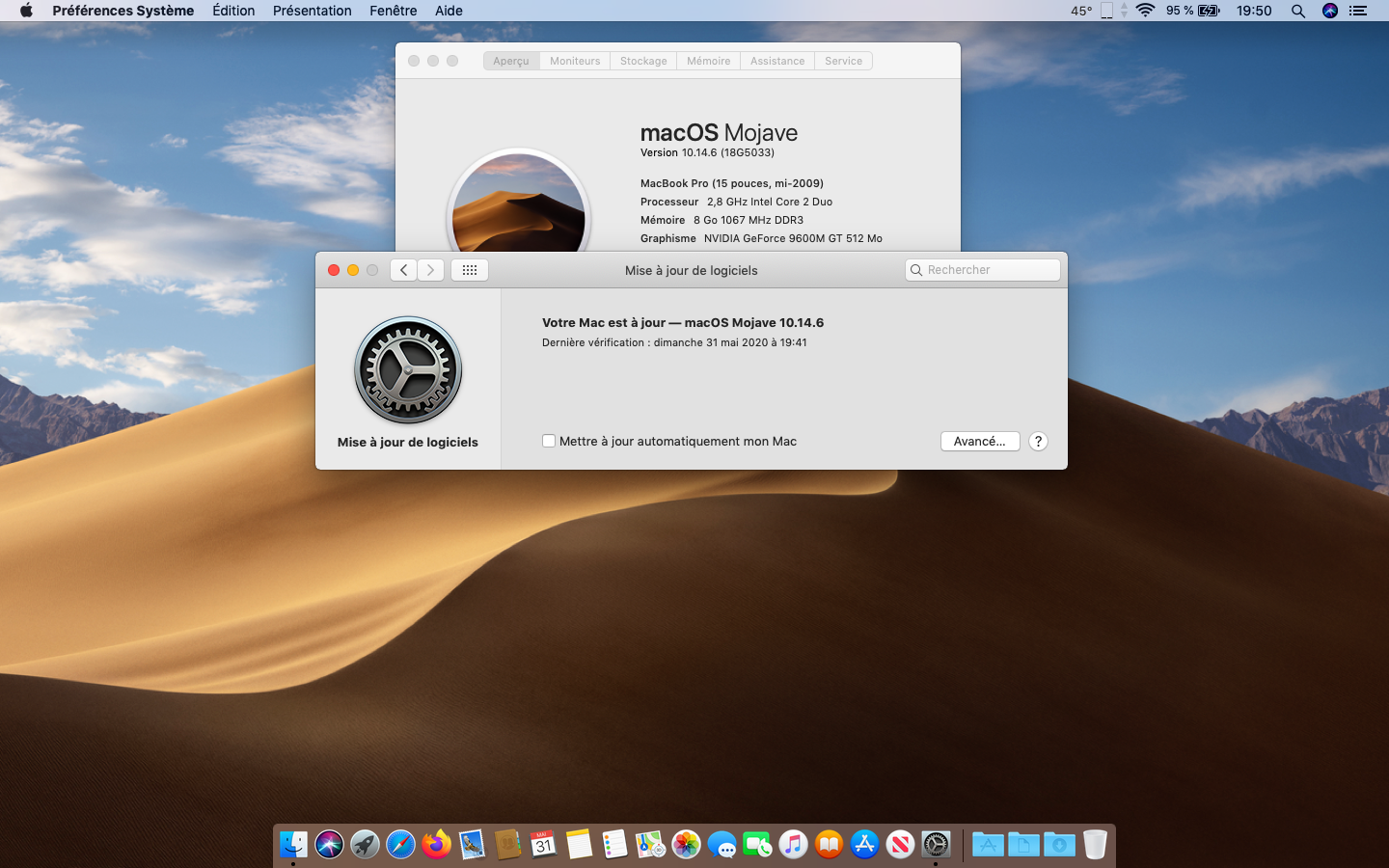Click the Software Update gear icon
This screenshot has height=868, width=1389.
pos(408,370)
